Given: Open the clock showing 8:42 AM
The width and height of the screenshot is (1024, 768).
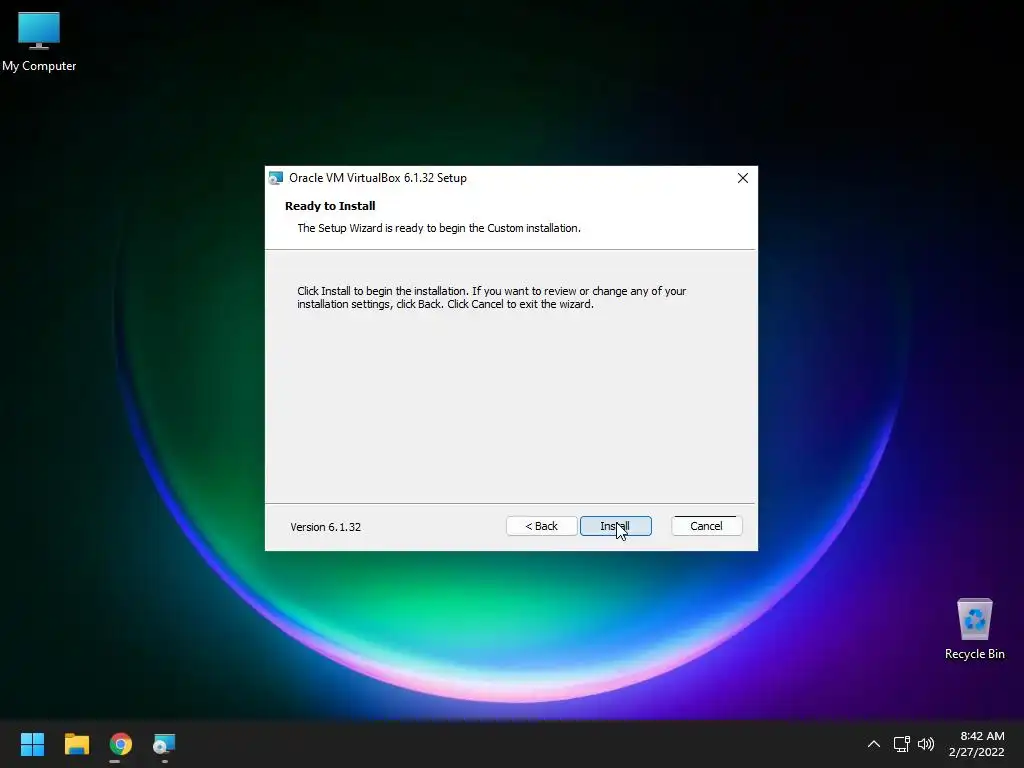Looking at the screenshot, I should (x=976, y=744).
